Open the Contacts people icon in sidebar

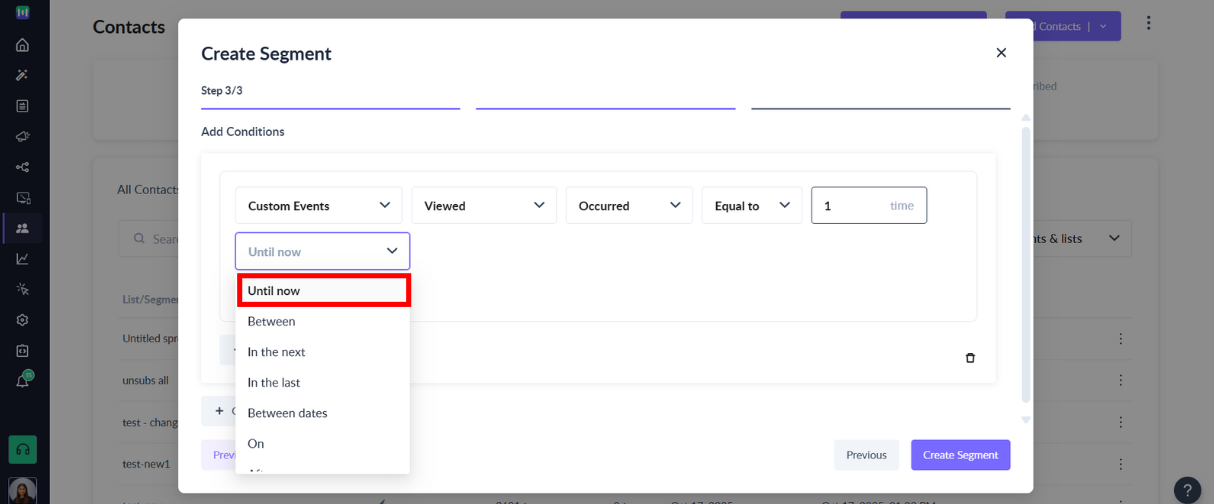[x=22, y=228]
